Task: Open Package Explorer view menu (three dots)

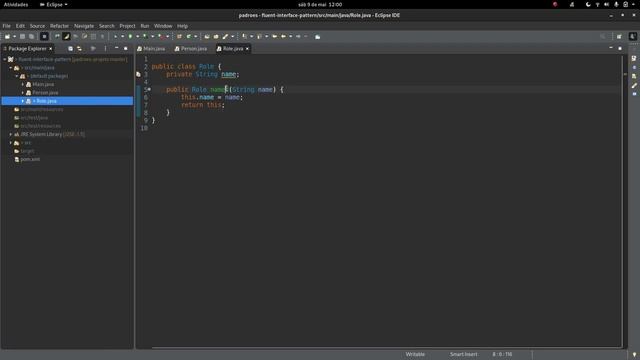Action: 105,49
